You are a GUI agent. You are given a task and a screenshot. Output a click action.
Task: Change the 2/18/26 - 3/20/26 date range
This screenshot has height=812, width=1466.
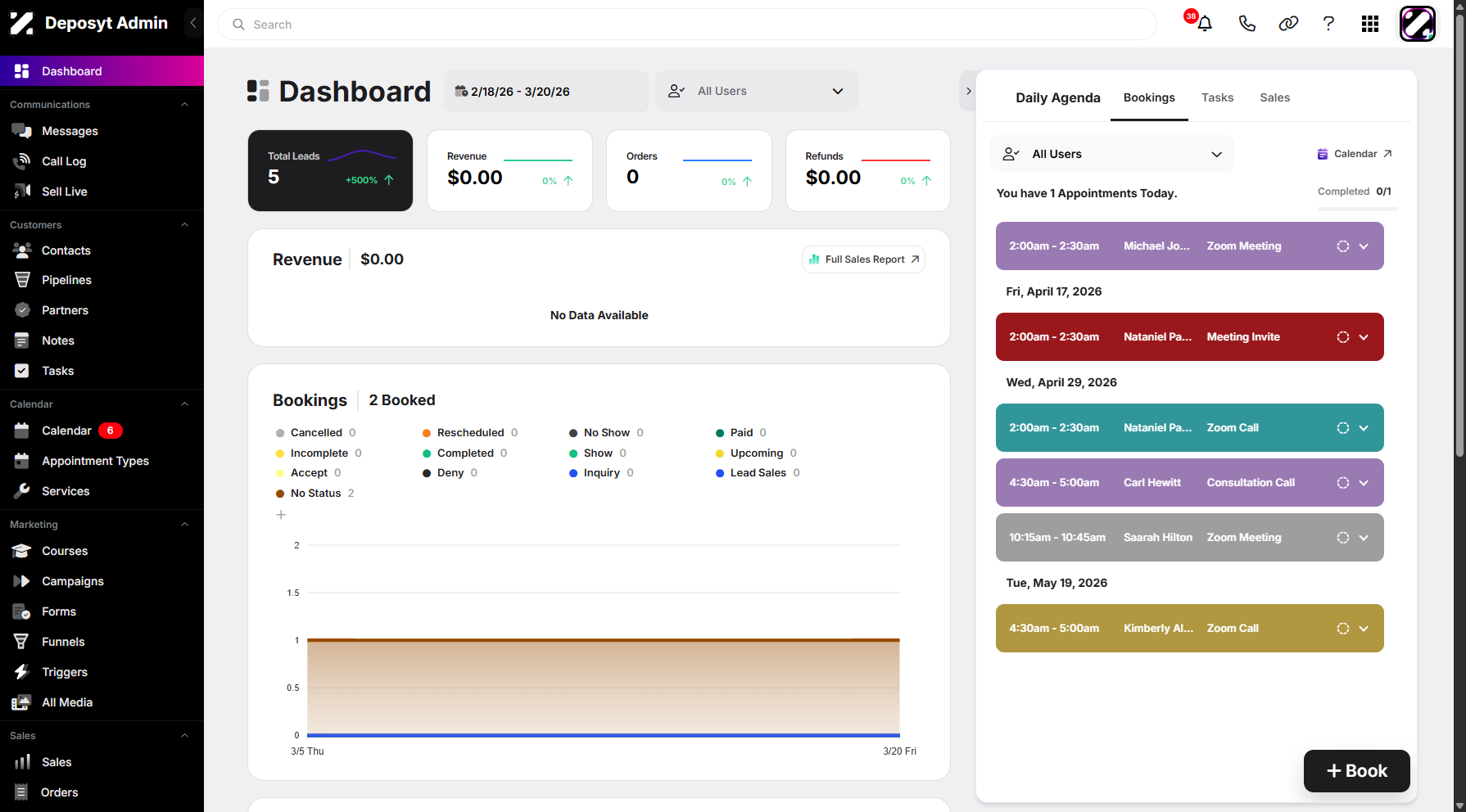tap(546, 91)
